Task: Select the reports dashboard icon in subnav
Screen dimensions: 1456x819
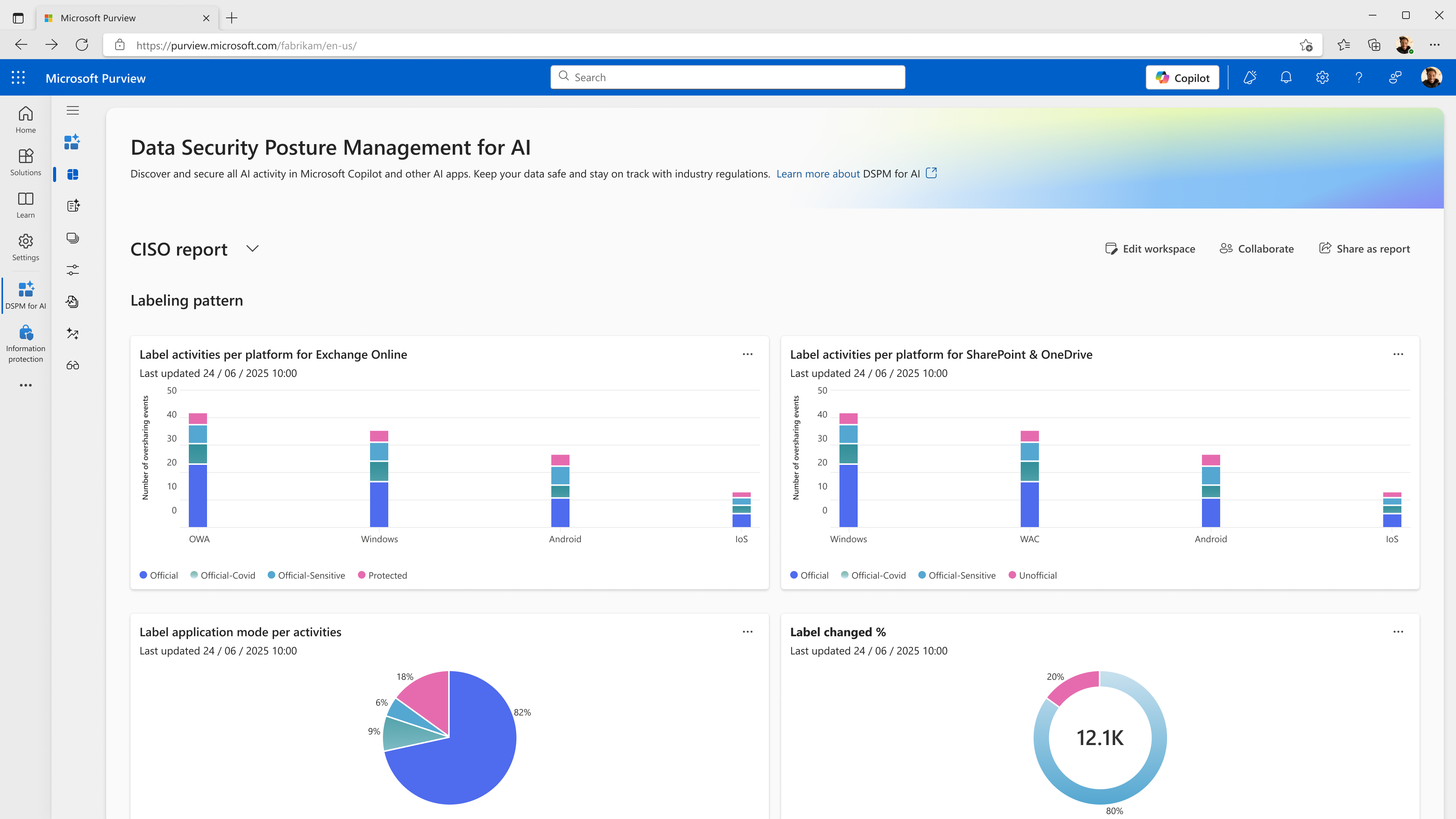Action: coord(72,174)
